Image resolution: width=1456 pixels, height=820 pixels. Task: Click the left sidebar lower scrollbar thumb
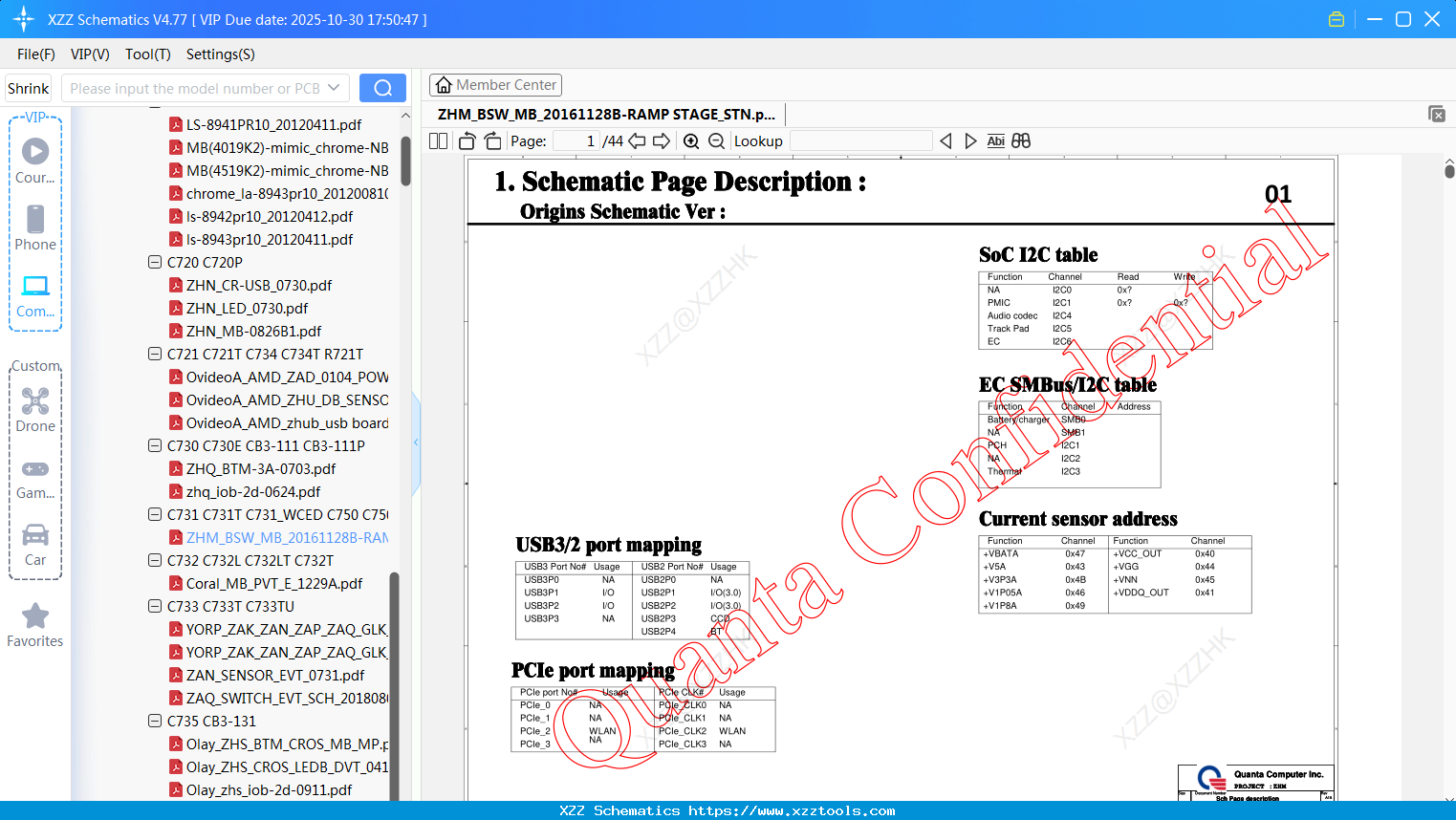(x=394, y=686)
